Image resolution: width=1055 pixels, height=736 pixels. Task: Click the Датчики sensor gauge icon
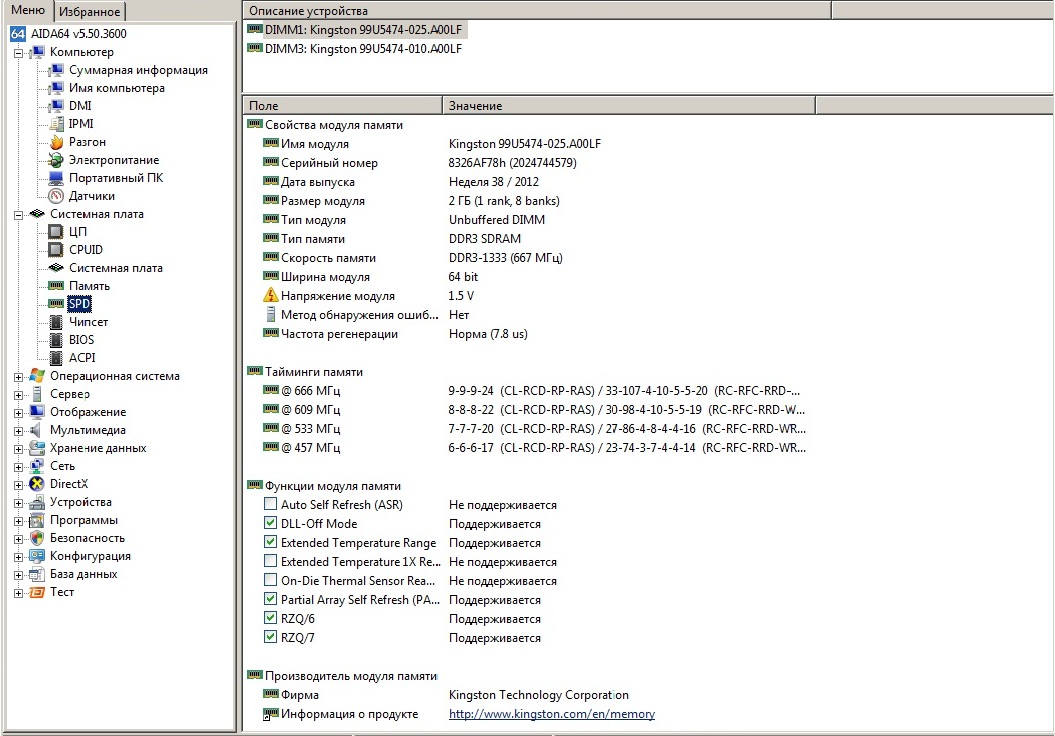[57, 196]
